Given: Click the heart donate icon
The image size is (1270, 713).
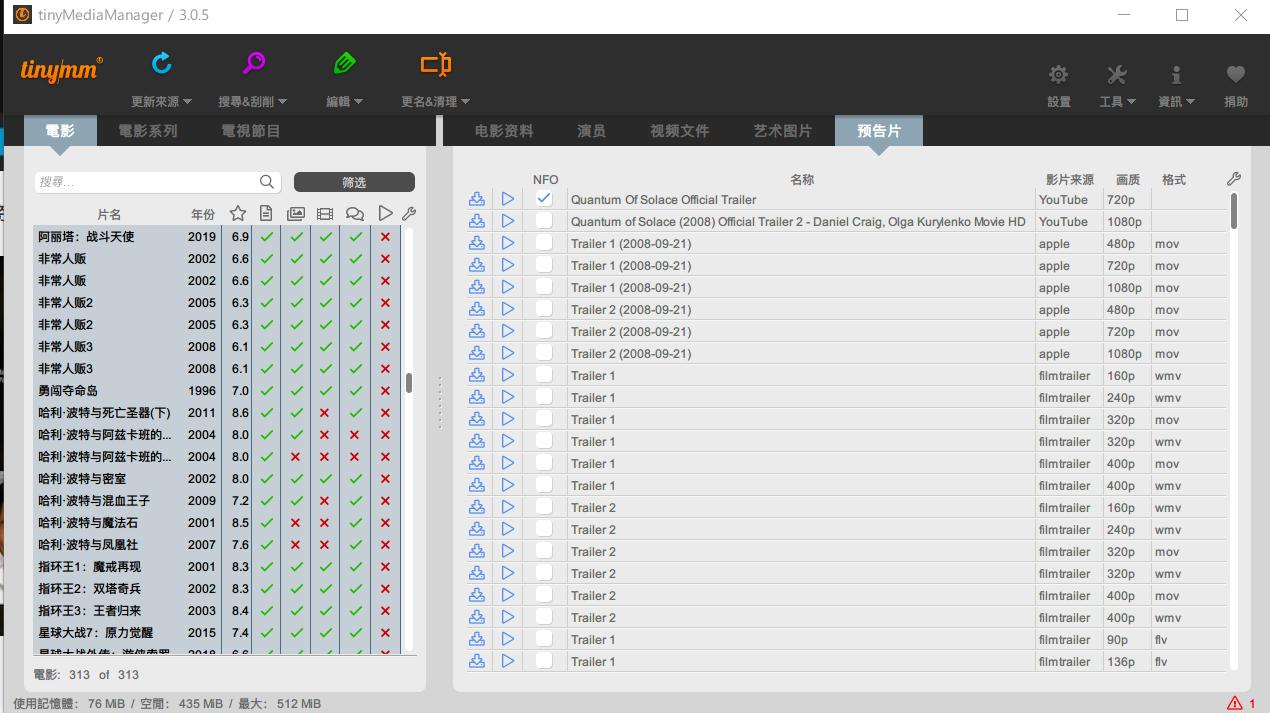Looking at the screenshot, I should [1235, 75].
